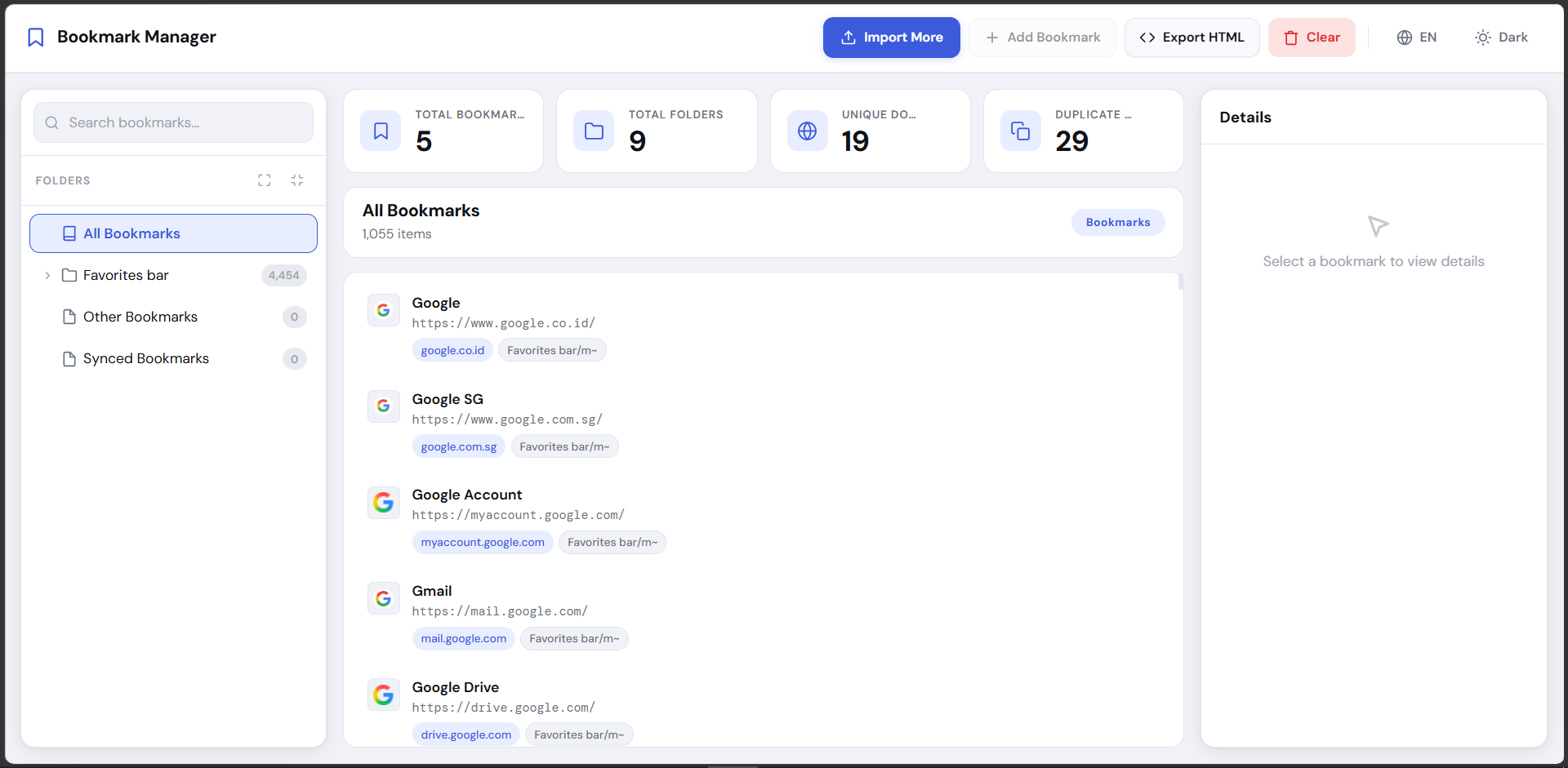Expand the Favorites bar folder chevron

tap(47, 276)
